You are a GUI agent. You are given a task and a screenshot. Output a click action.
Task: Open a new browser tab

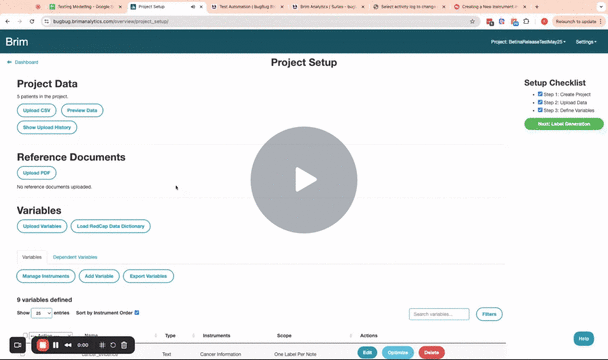pos(537,7)
